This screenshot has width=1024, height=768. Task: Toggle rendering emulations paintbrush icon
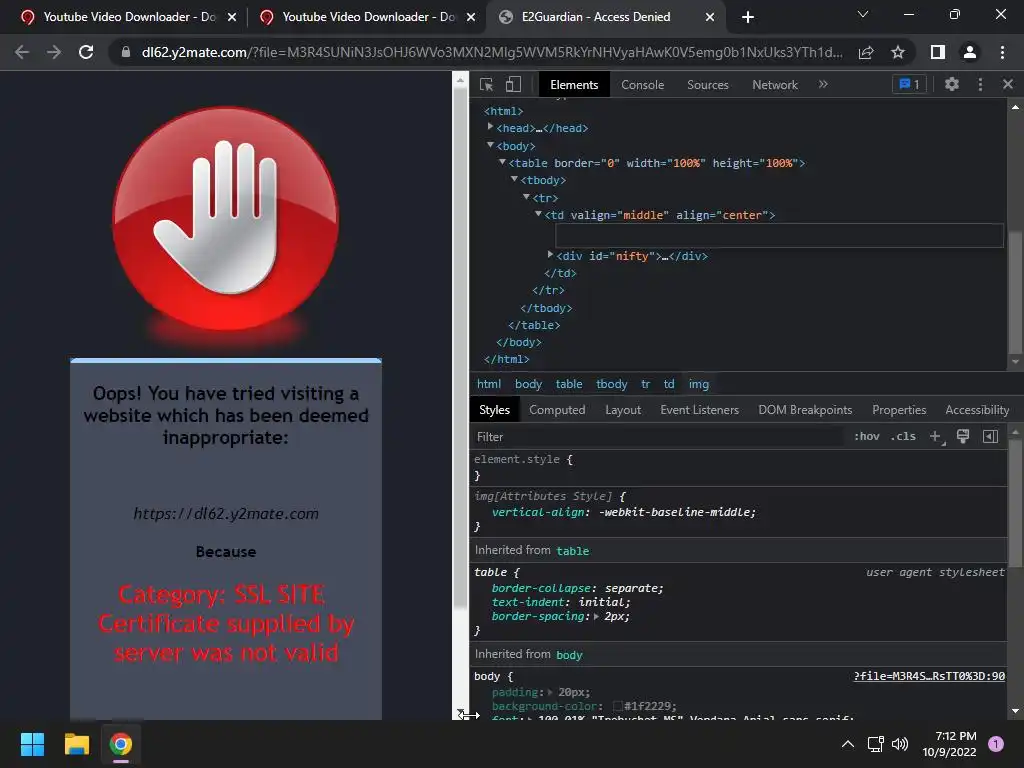[963, 436]
